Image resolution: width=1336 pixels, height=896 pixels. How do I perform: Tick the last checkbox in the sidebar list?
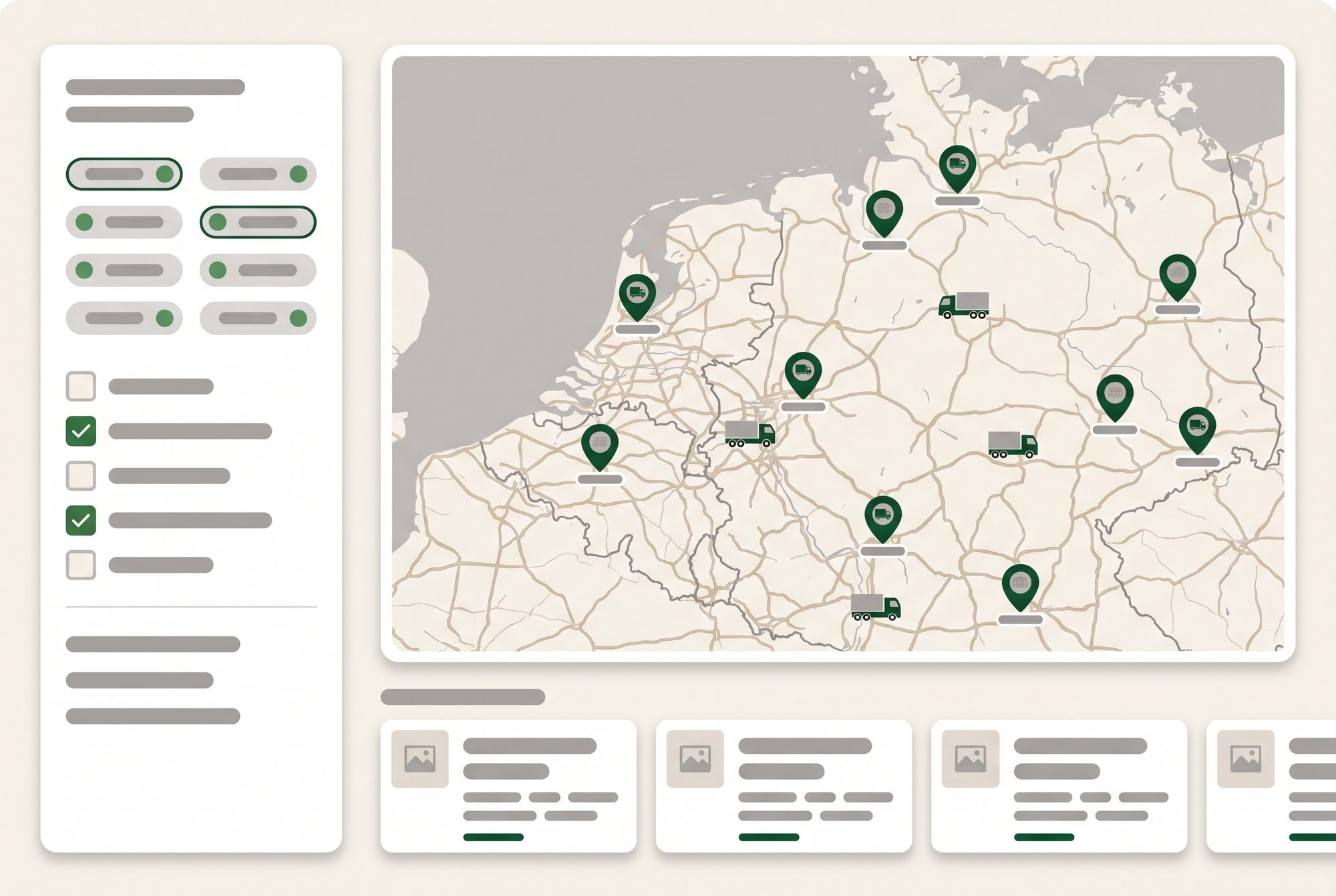point(81,565)
